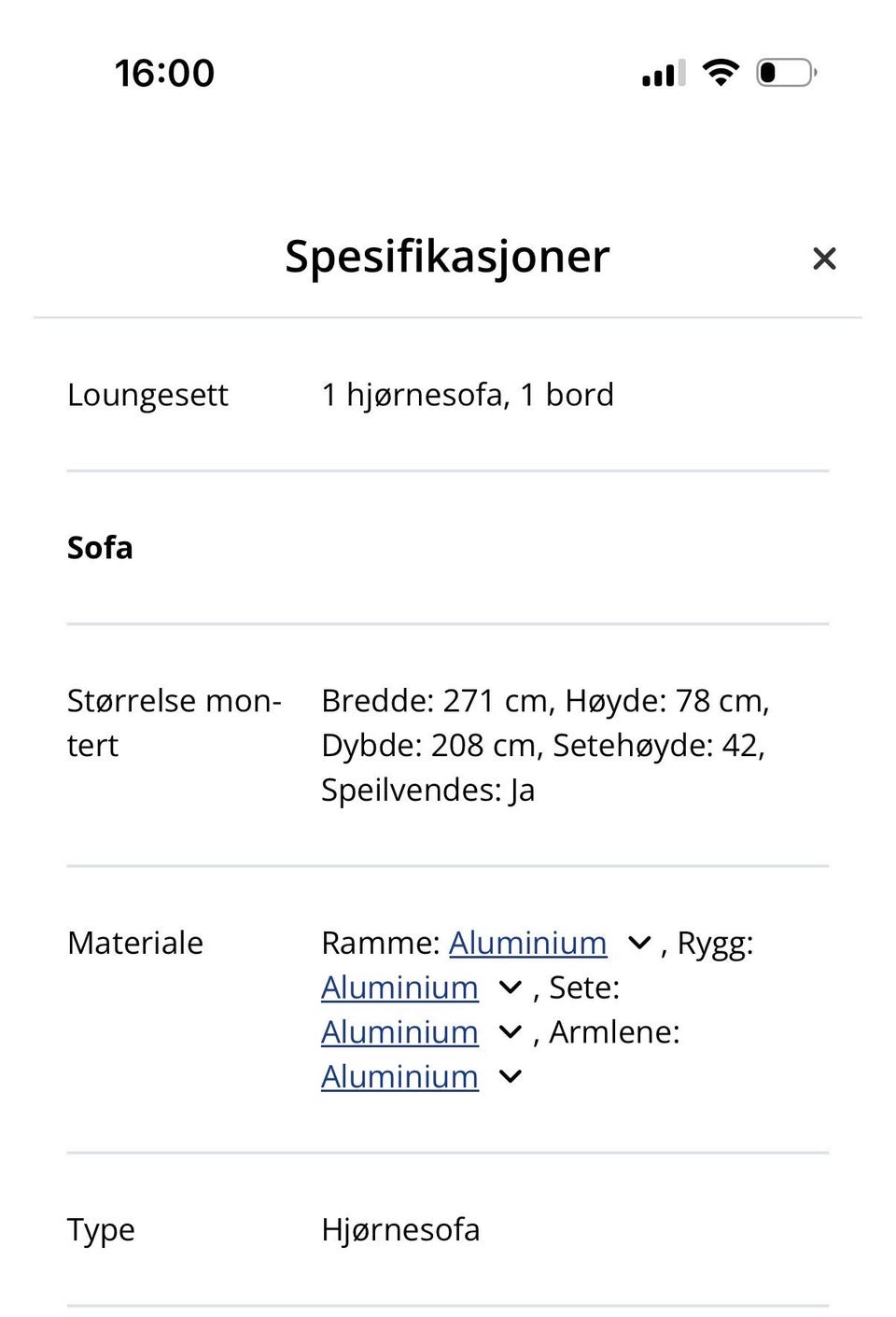Click the battery indicator icon
Viewport: 896px width, 1317px height.
(x=785, y=72)
